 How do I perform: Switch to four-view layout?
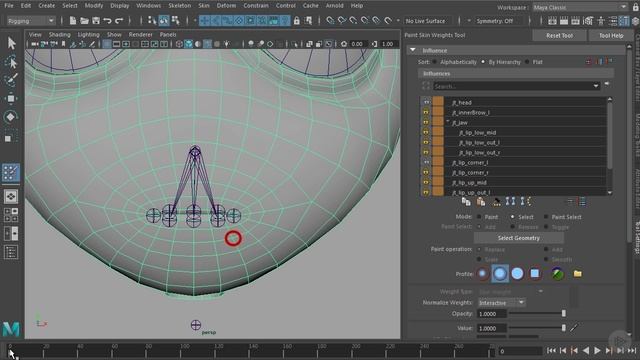click(11, 215)
